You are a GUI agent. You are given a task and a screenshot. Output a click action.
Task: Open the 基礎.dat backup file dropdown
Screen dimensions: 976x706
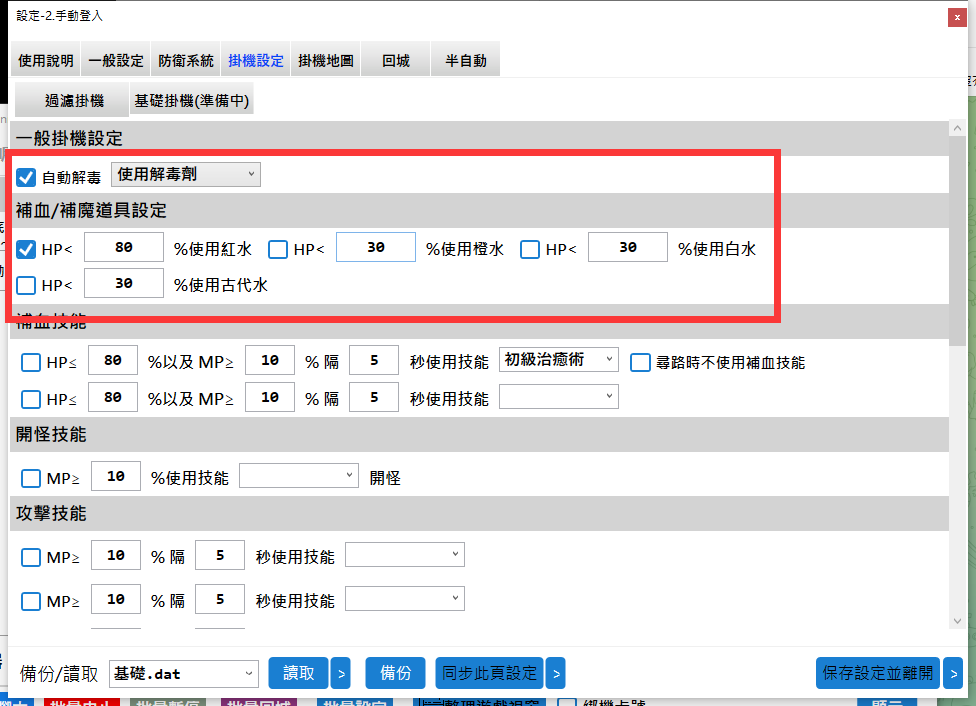click(x=183, y=674)
